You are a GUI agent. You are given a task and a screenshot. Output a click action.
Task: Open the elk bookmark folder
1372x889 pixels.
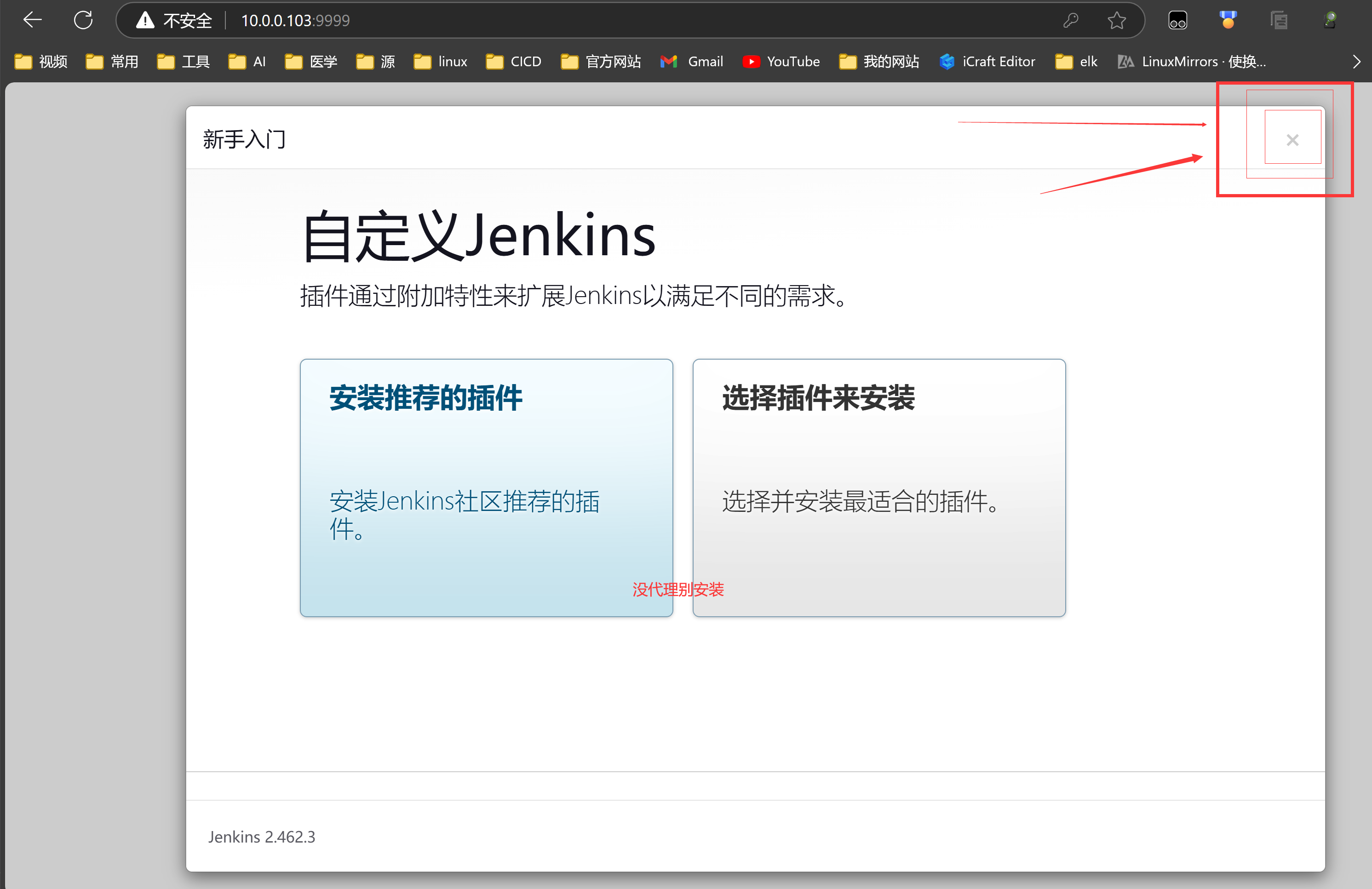pos(1076,62)
